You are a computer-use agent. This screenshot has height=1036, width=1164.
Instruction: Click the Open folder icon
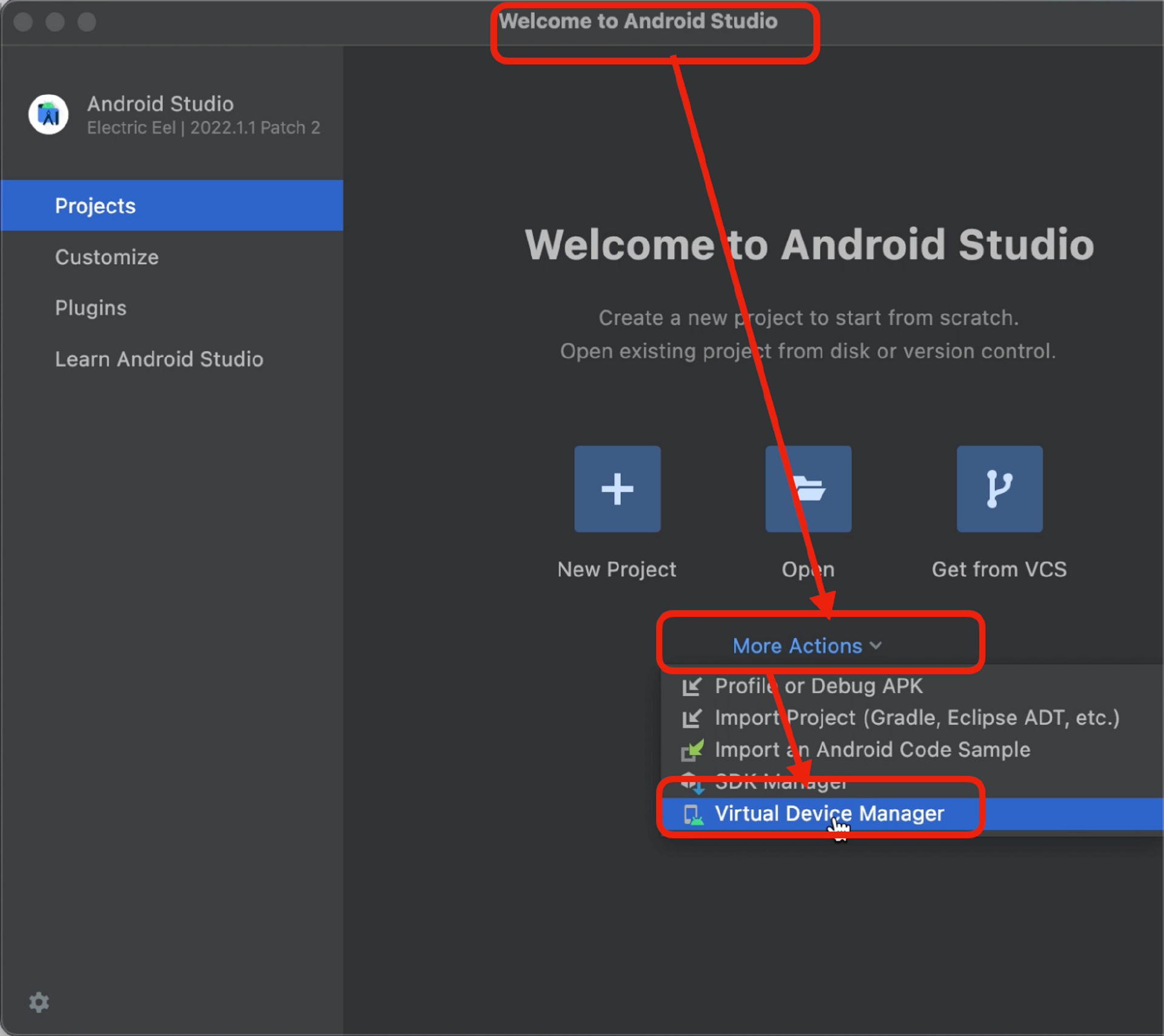tap(808, 489)
